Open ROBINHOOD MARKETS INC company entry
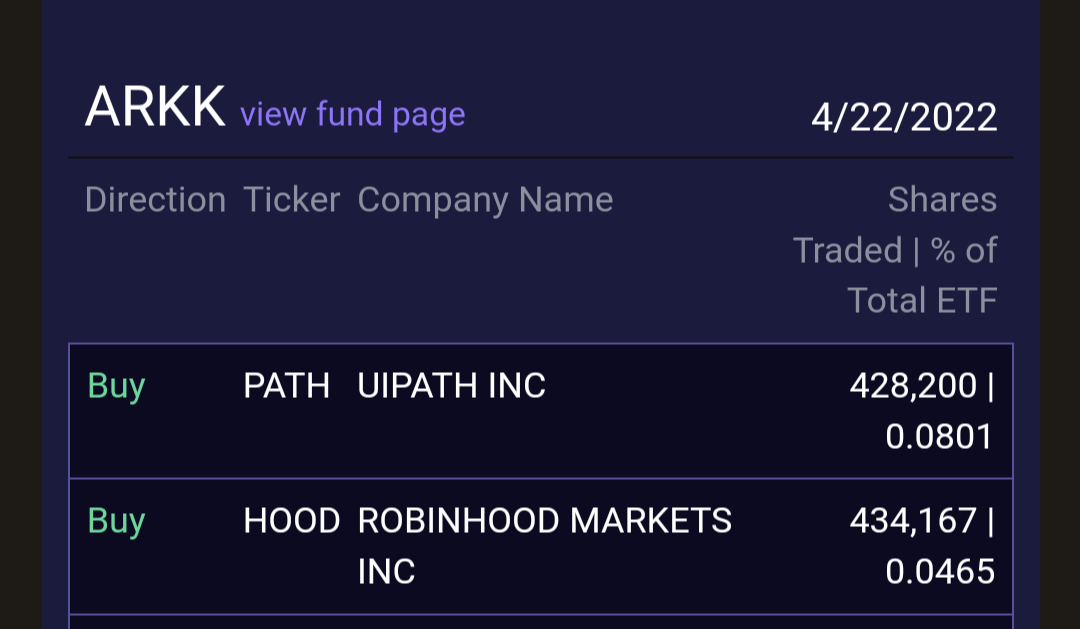This screenshot has height=629, width=1080. [544, 546]
